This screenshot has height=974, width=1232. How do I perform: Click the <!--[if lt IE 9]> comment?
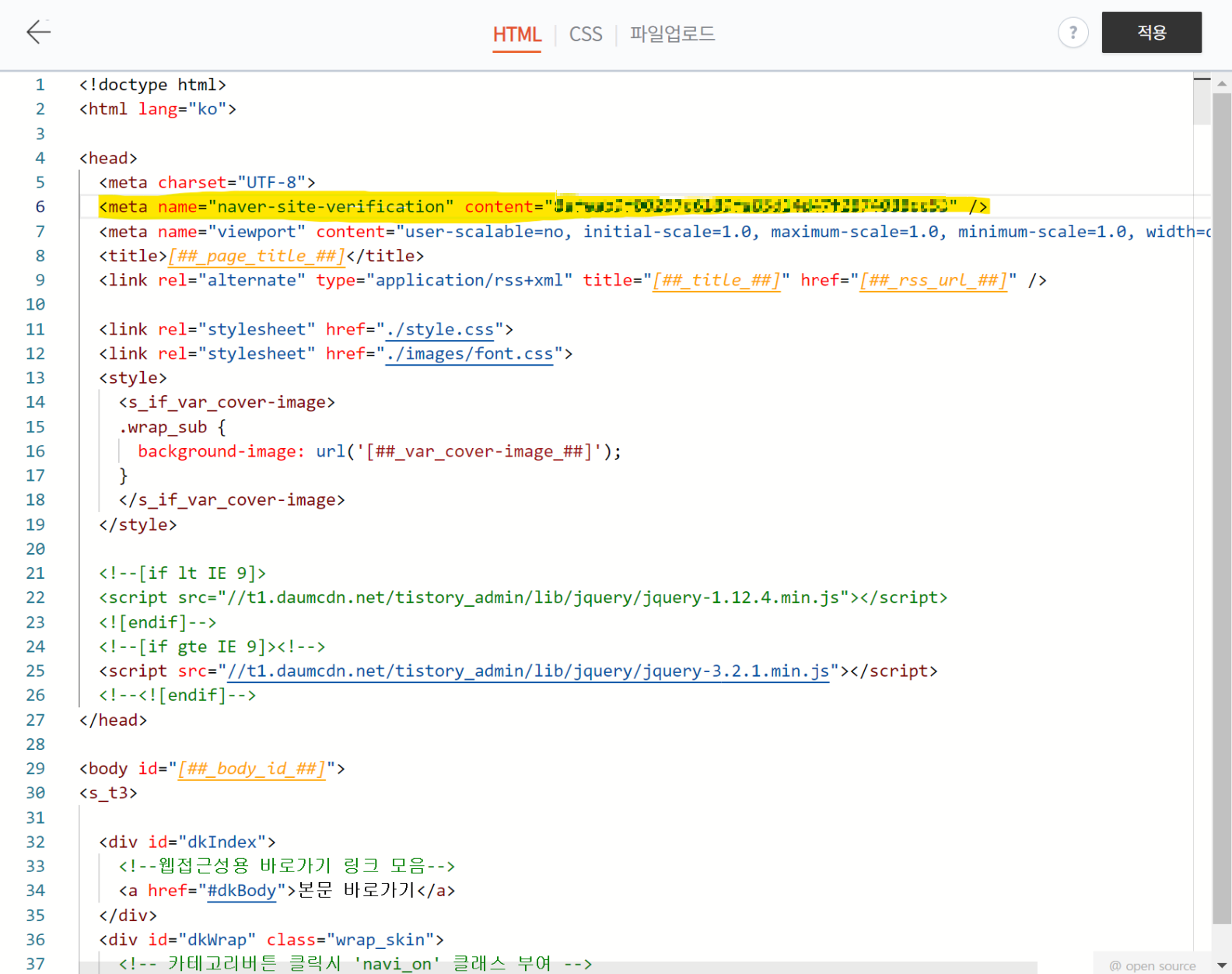[183, 573]
